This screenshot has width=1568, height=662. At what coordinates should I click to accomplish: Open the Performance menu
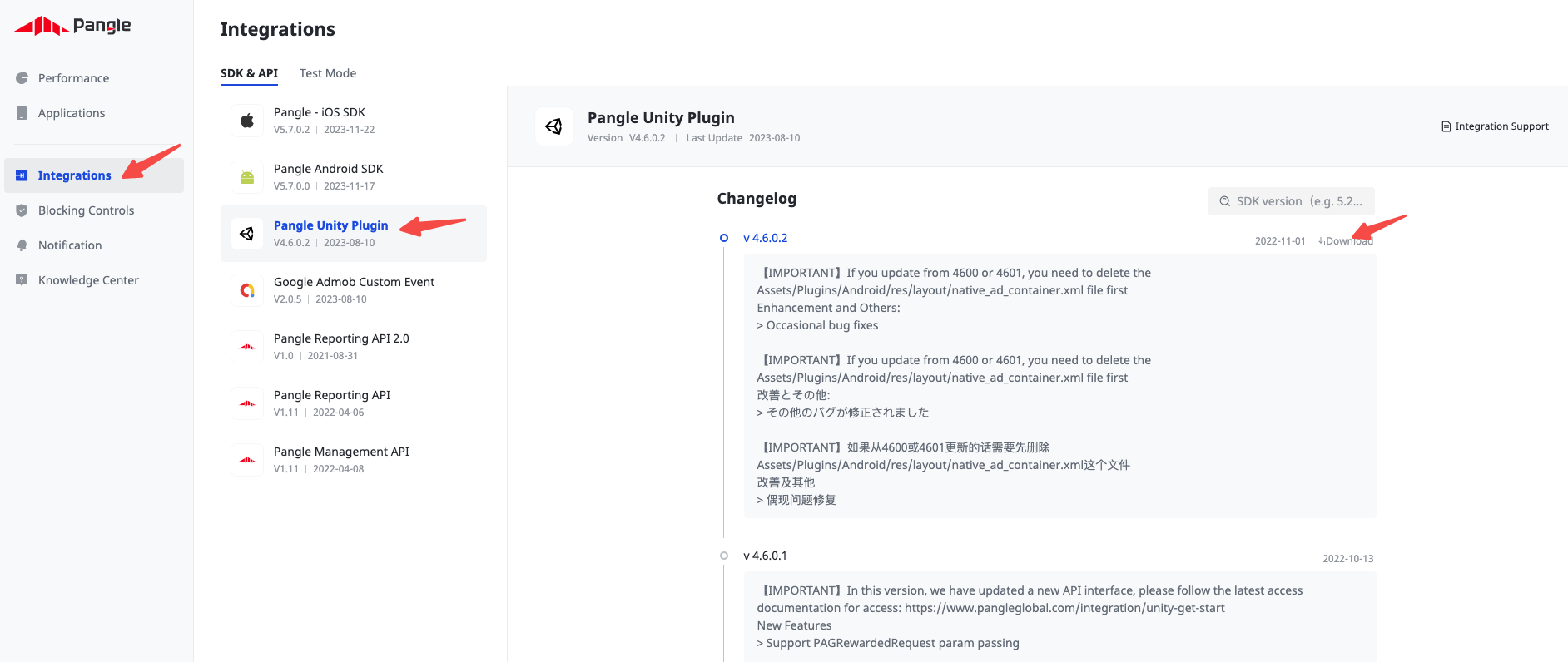(94, 78)
